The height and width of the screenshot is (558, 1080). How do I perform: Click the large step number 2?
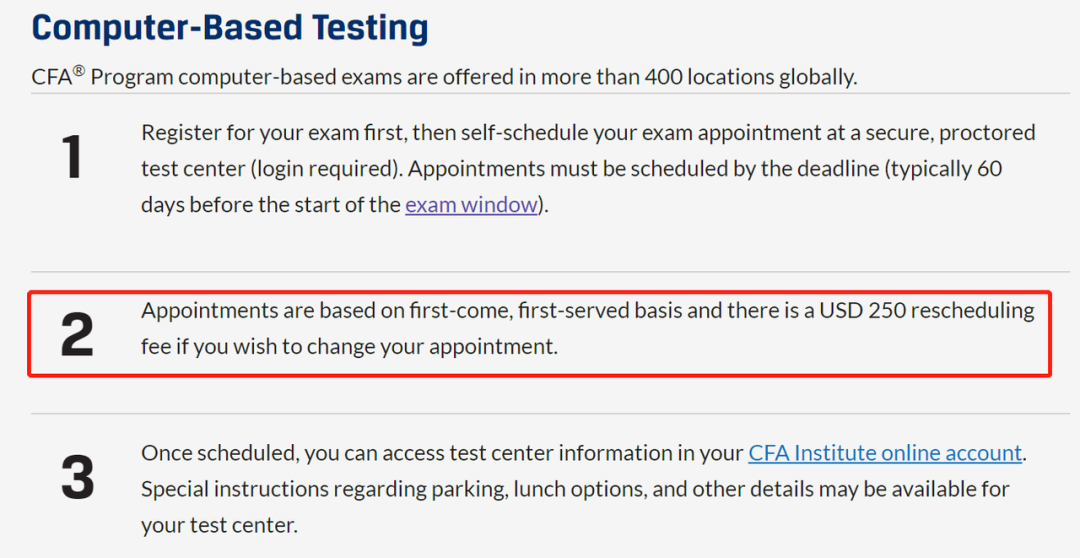pyautogui.click(x=77, y=336)
